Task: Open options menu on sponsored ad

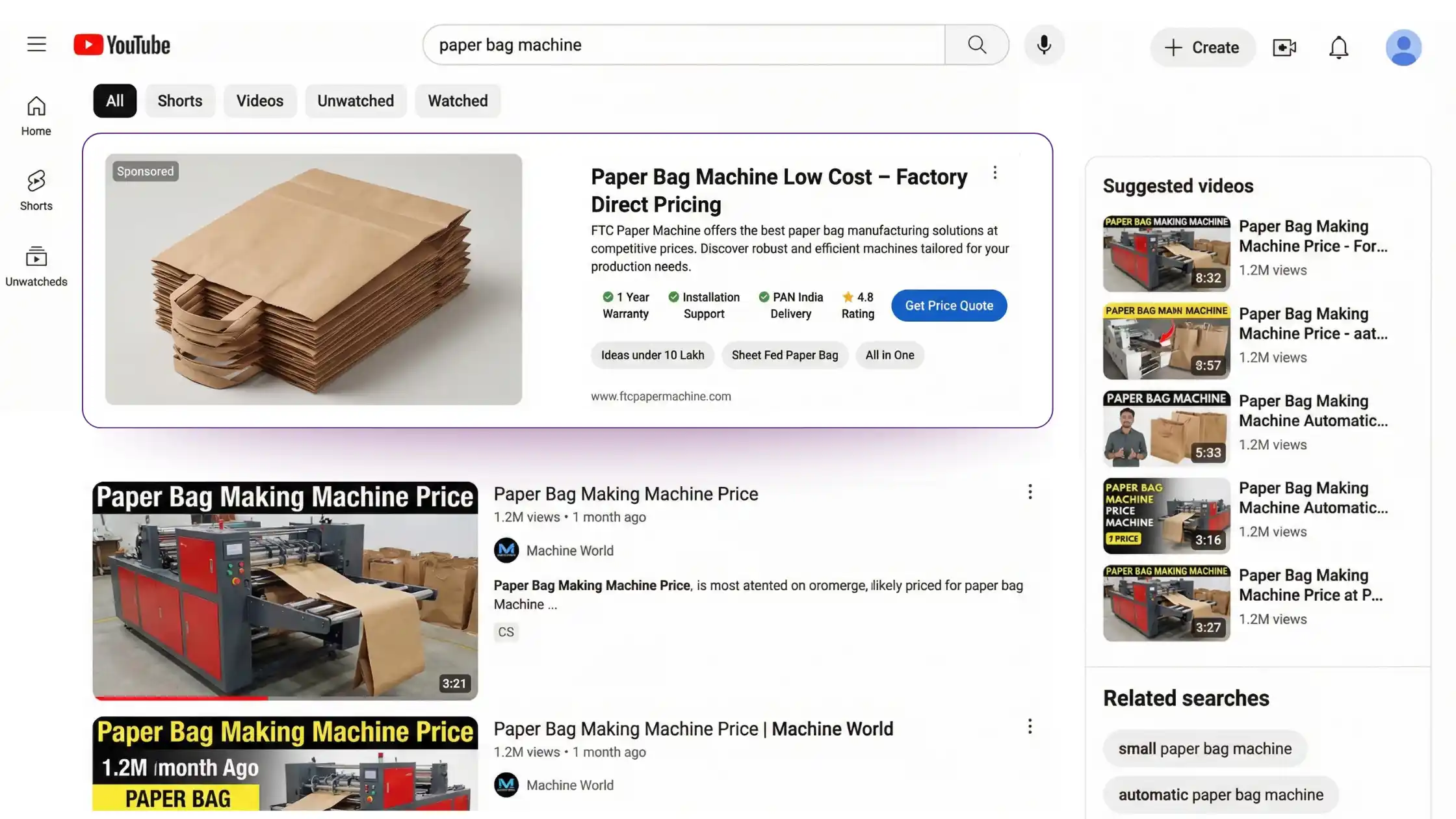Action: pyautogui.click(x=994, y=173)
